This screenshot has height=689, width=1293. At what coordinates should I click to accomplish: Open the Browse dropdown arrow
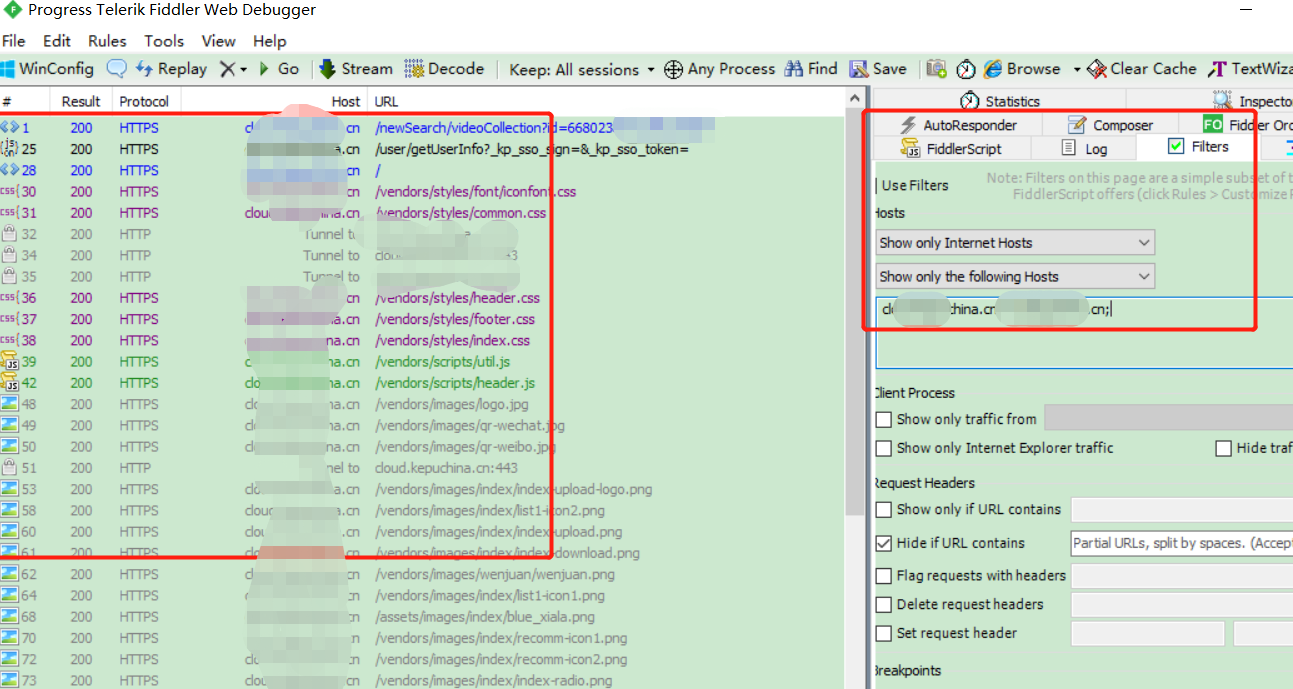(1077, 70)
